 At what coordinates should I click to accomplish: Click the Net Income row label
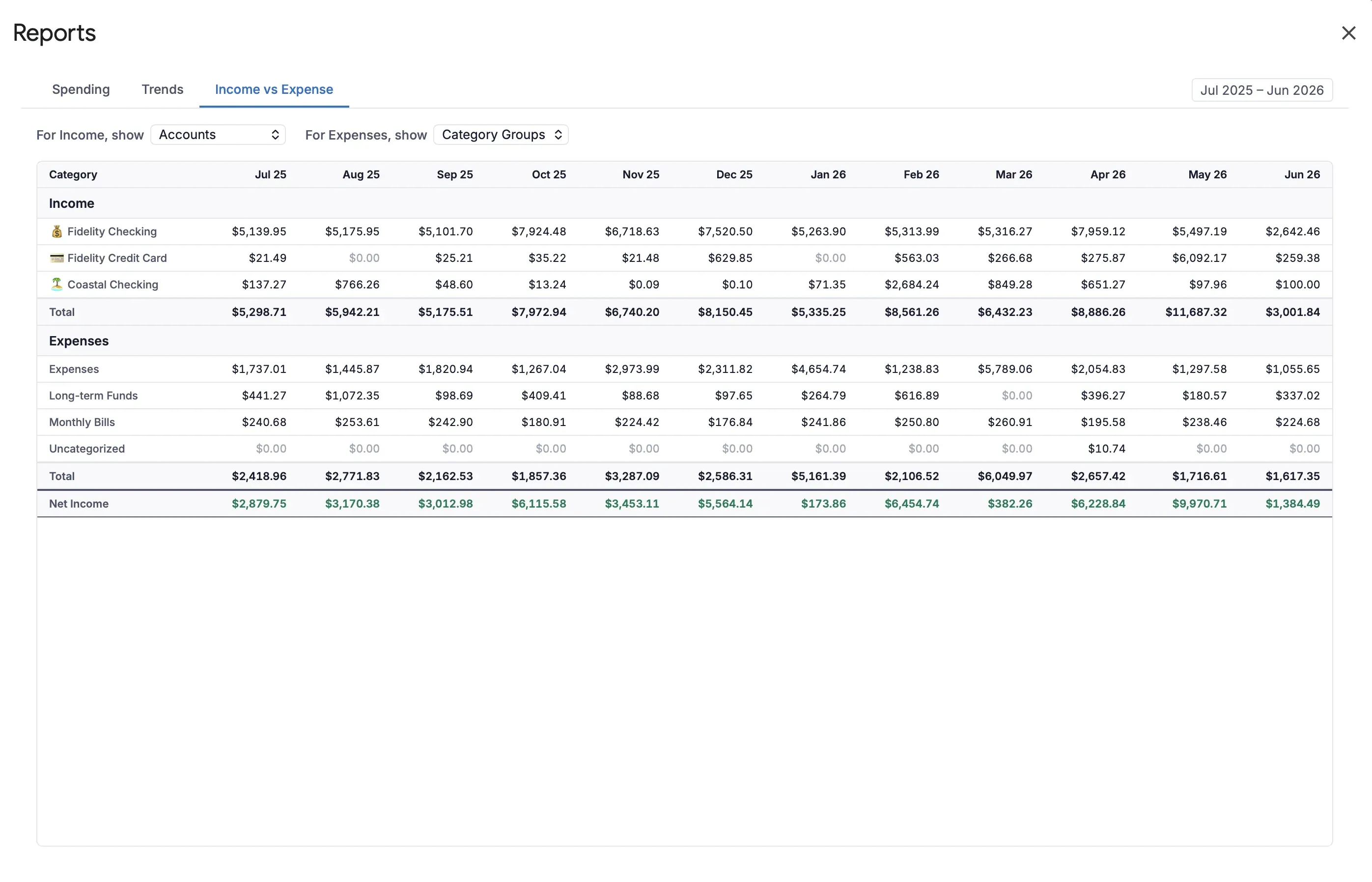[79, 504]
